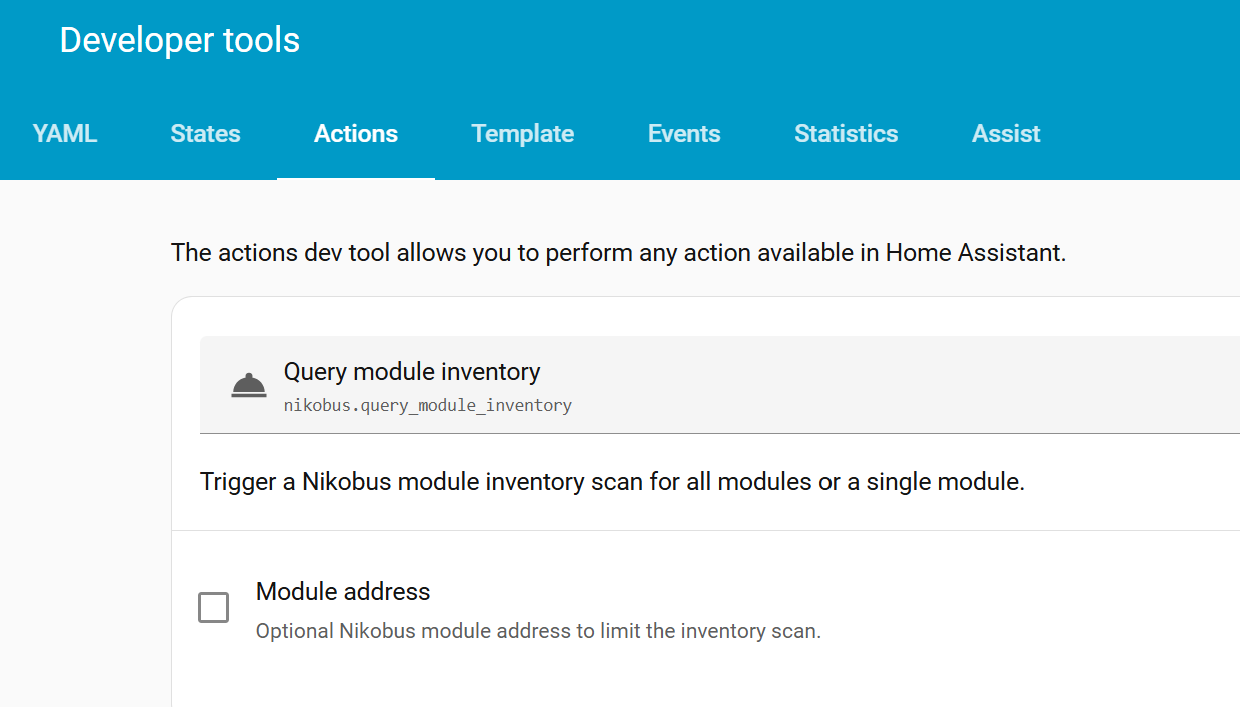Click the nikobus.query_module_inventory service ID text
The image size is (1240, 707).
428,405
